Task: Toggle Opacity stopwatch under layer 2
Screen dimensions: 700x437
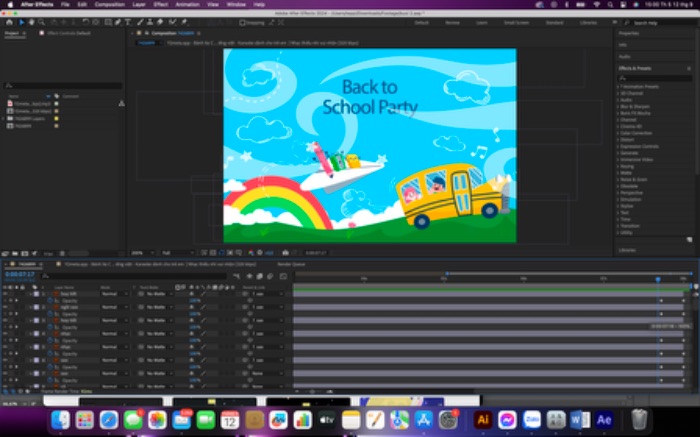Action: point(50,314)
